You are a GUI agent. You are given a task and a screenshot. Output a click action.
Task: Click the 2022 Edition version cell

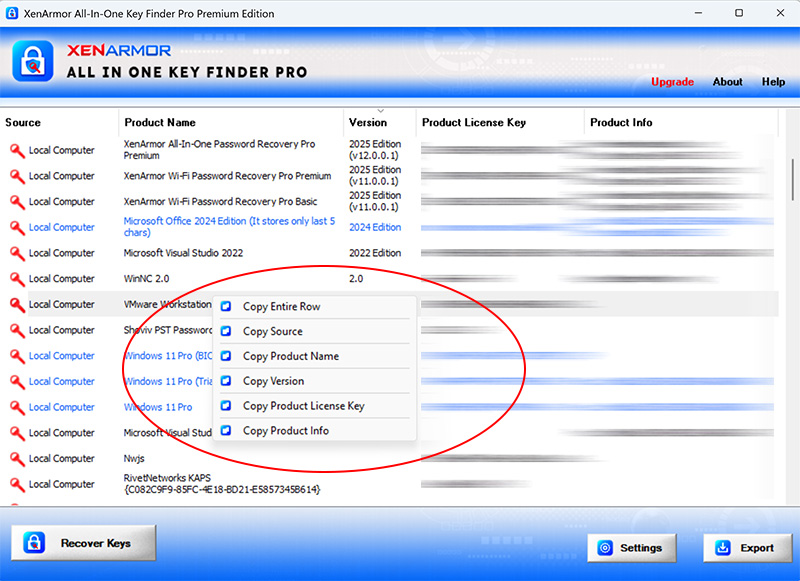[375, 253]
